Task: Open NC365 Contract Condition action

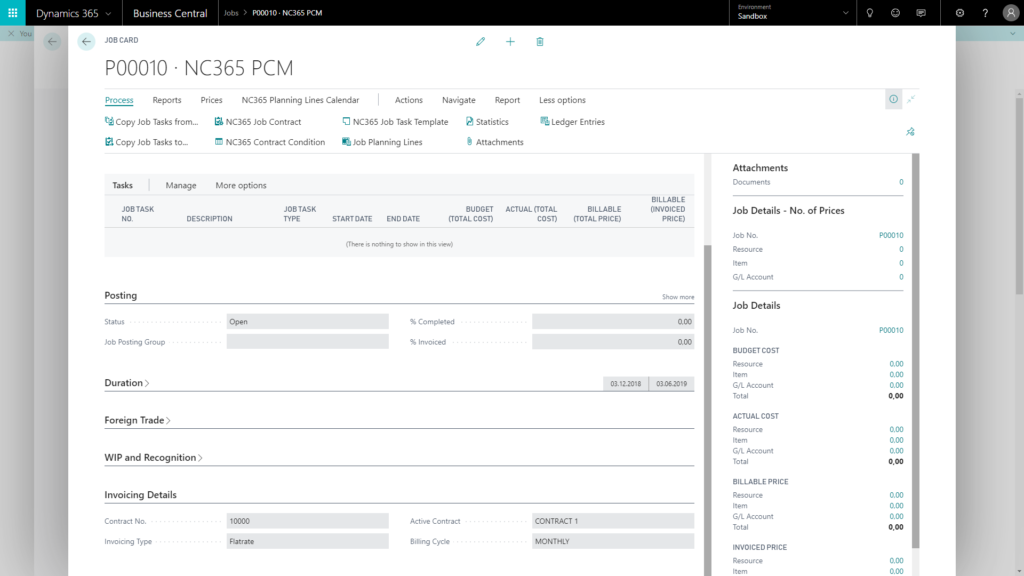Action: point(270,142)
